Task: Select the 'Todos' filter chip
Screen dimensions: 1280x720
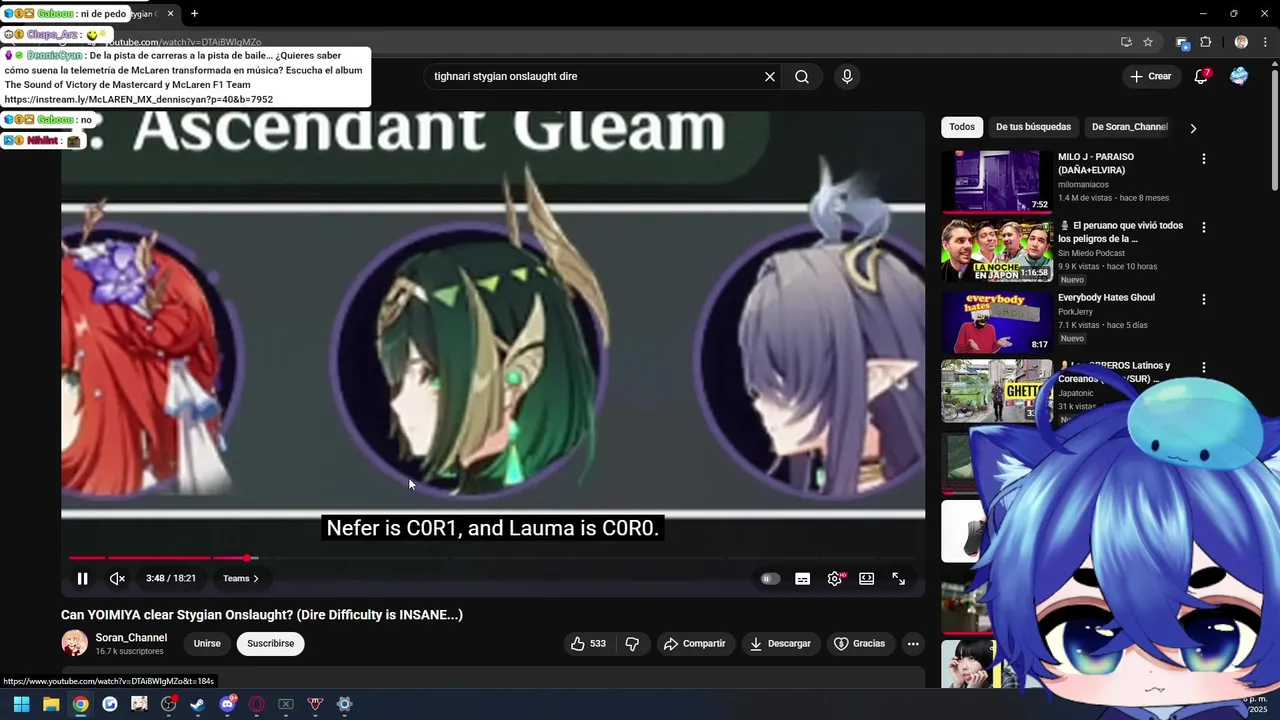Action: (x=962, y=127)
